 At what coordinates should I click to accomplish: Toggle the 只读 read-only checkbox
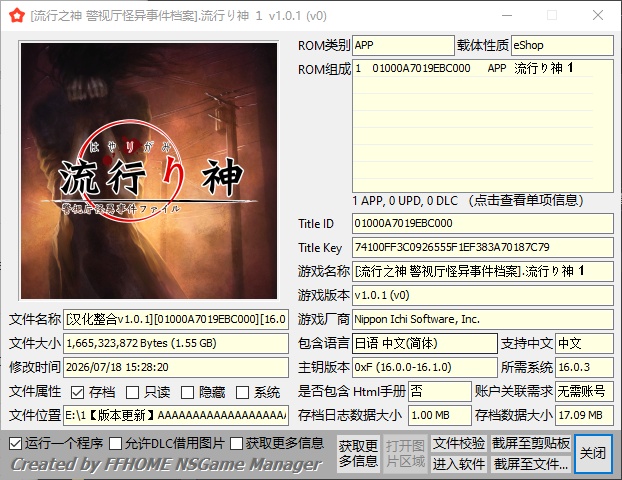coord(132,392)
